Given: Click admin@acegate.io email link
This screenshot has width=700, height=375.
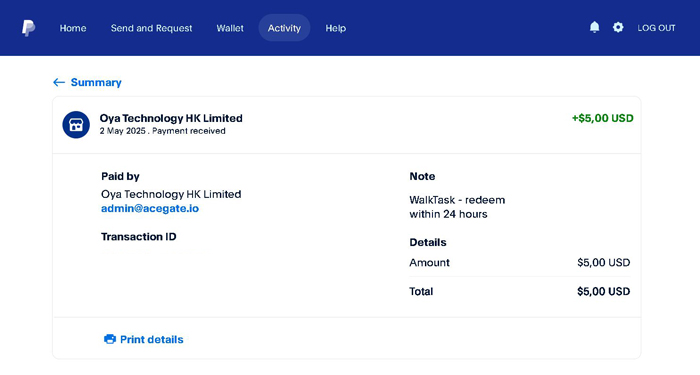Looking at the screenshot, I should click(x=150, y=208).
